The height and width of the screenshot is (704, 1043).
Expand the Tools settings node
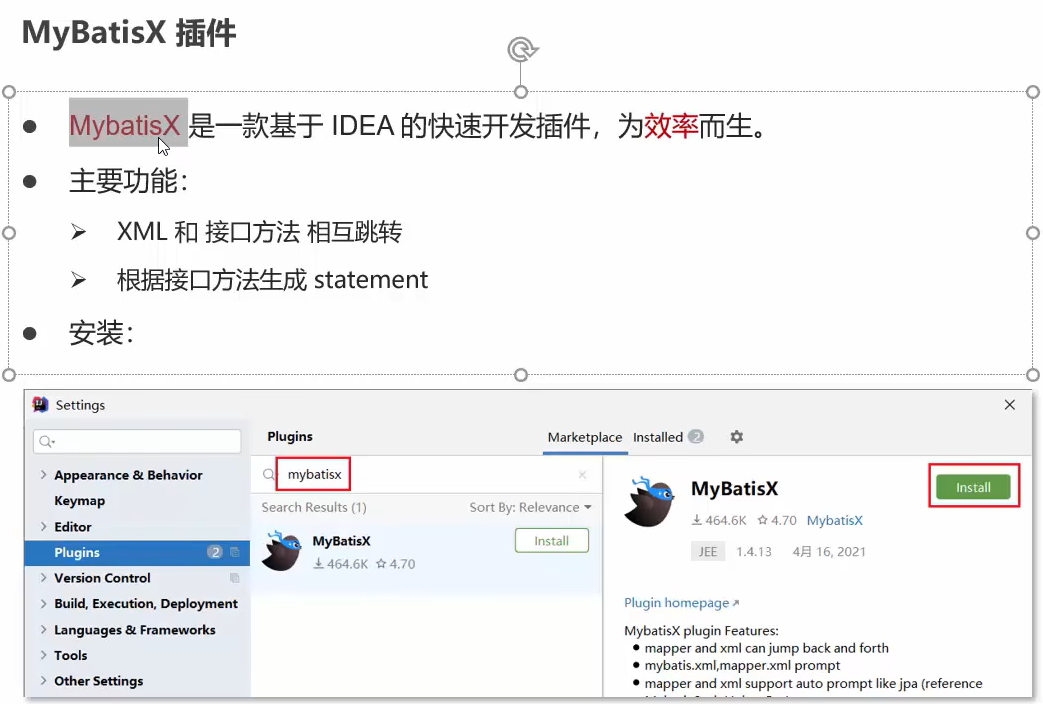point(43,655)
